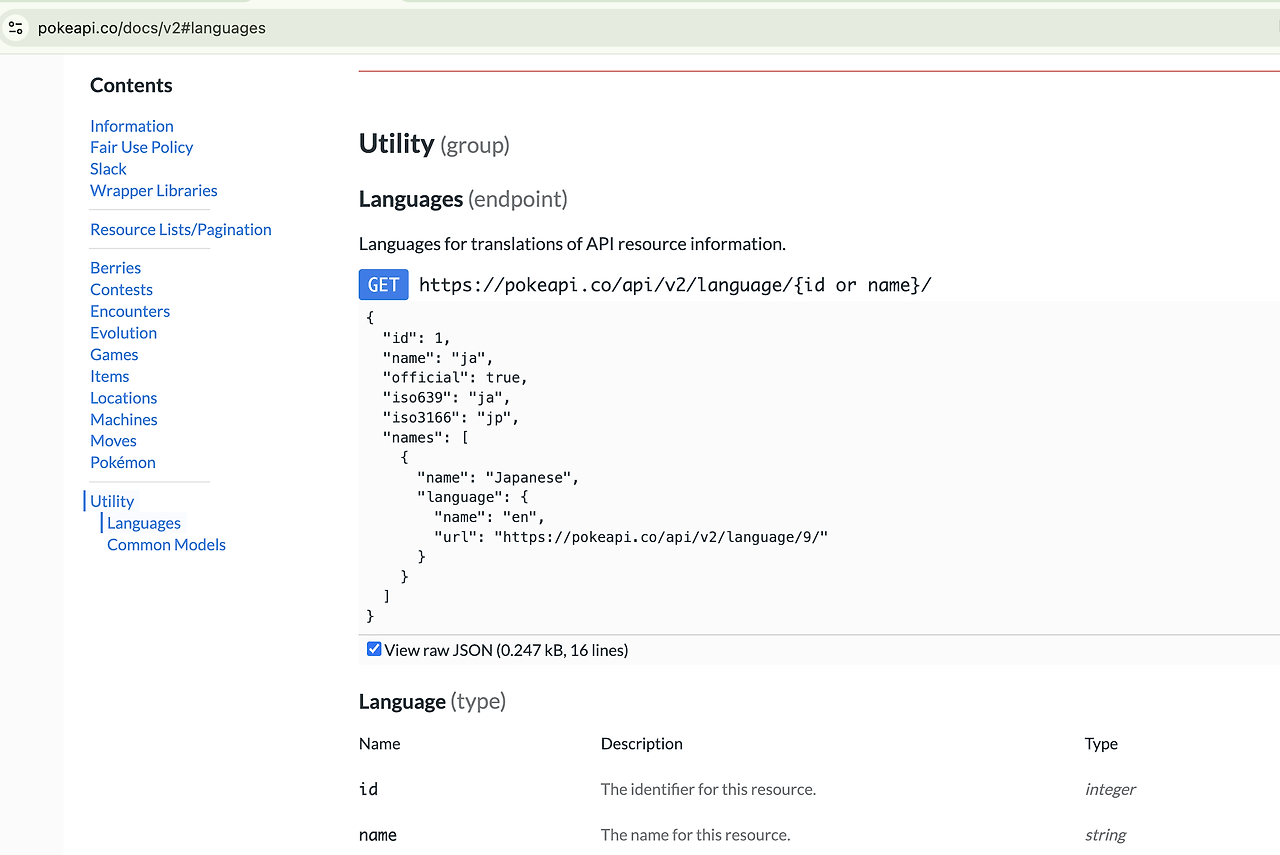Viewport: 1280px width, 855px height.
Task: Open the Slack section link
Action: tap(108, 169)
